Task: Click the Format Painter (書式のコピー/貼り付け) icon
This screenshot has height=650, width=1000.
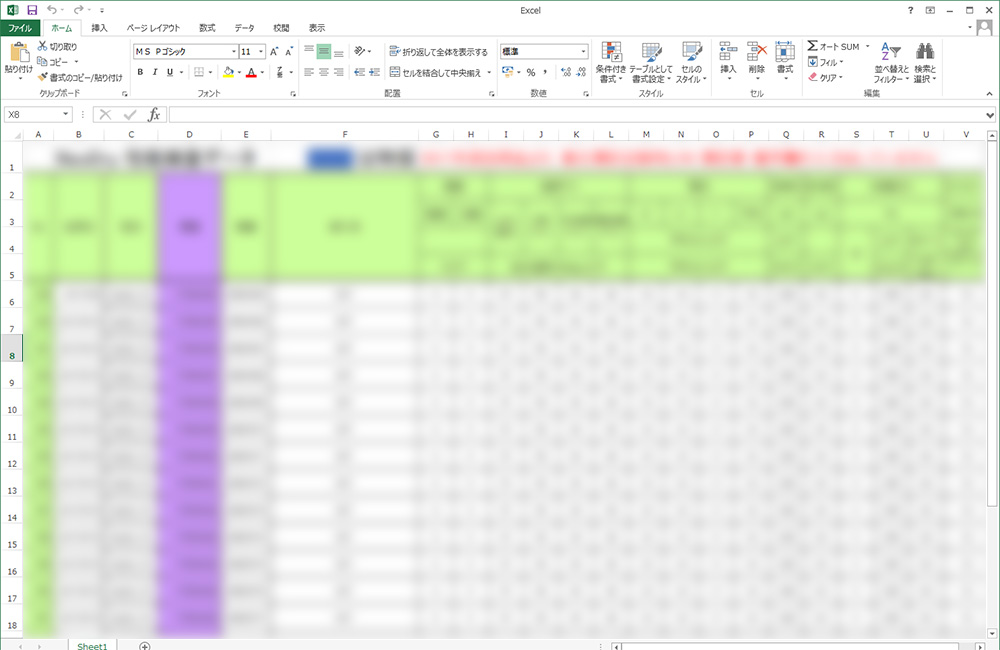Action: [x=43, y=77]
